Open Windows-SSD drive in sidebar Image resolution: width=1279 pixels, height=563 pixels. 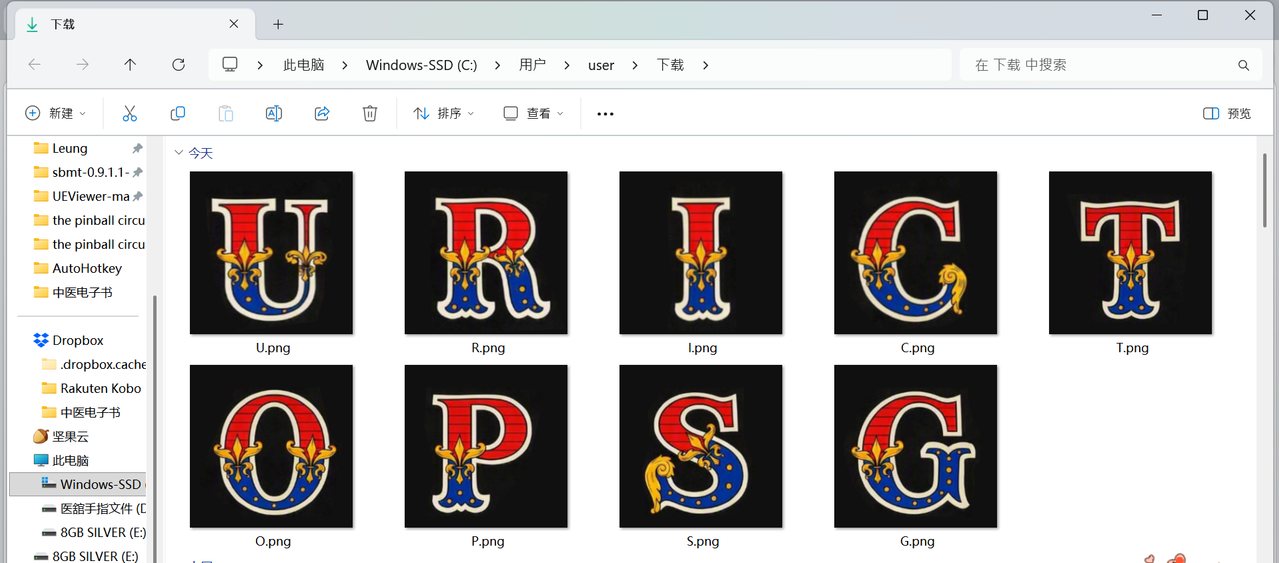point(78,484)
